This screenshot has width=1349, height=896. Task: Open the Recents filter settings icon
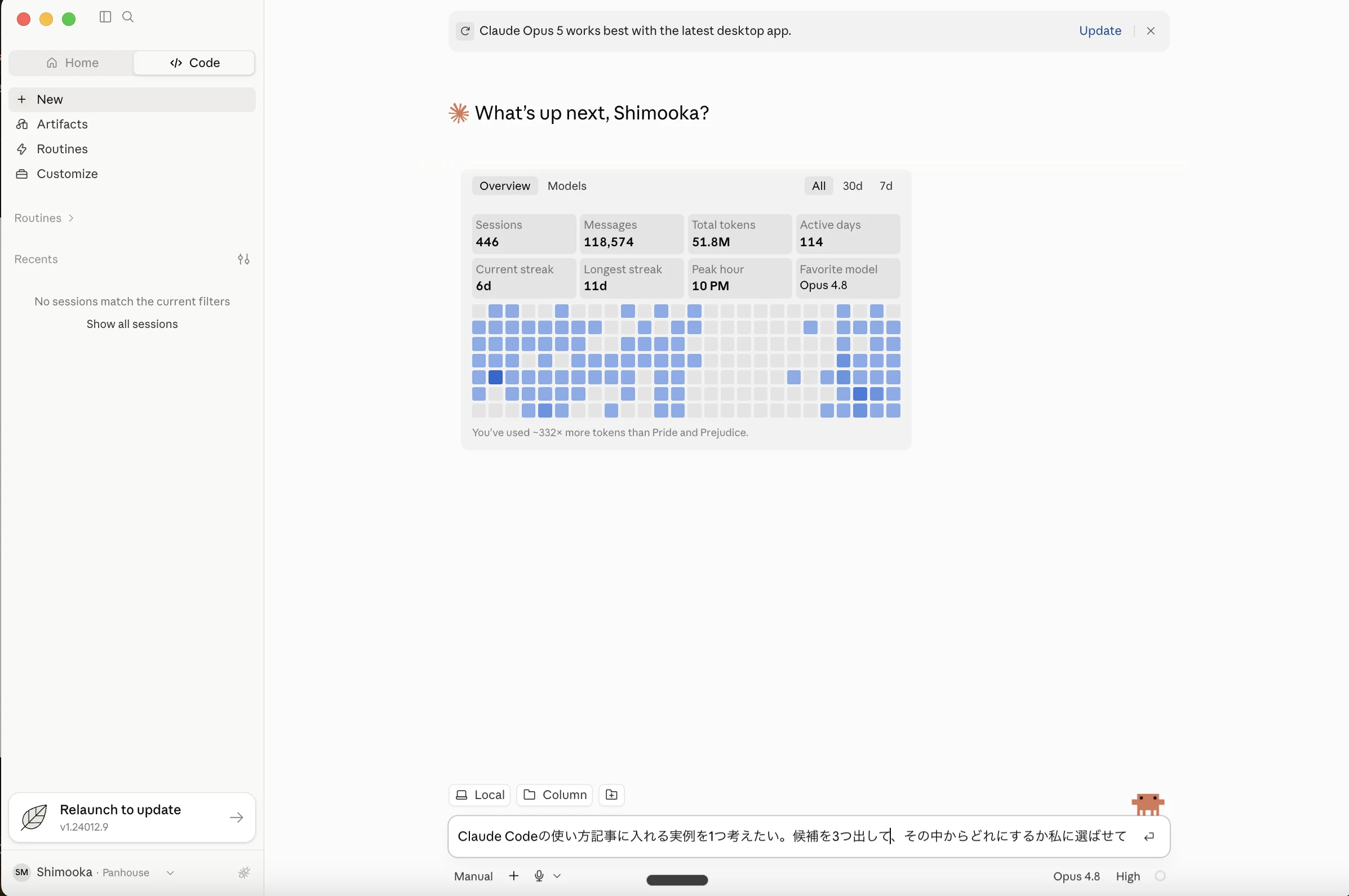click(x=243, y=259)
